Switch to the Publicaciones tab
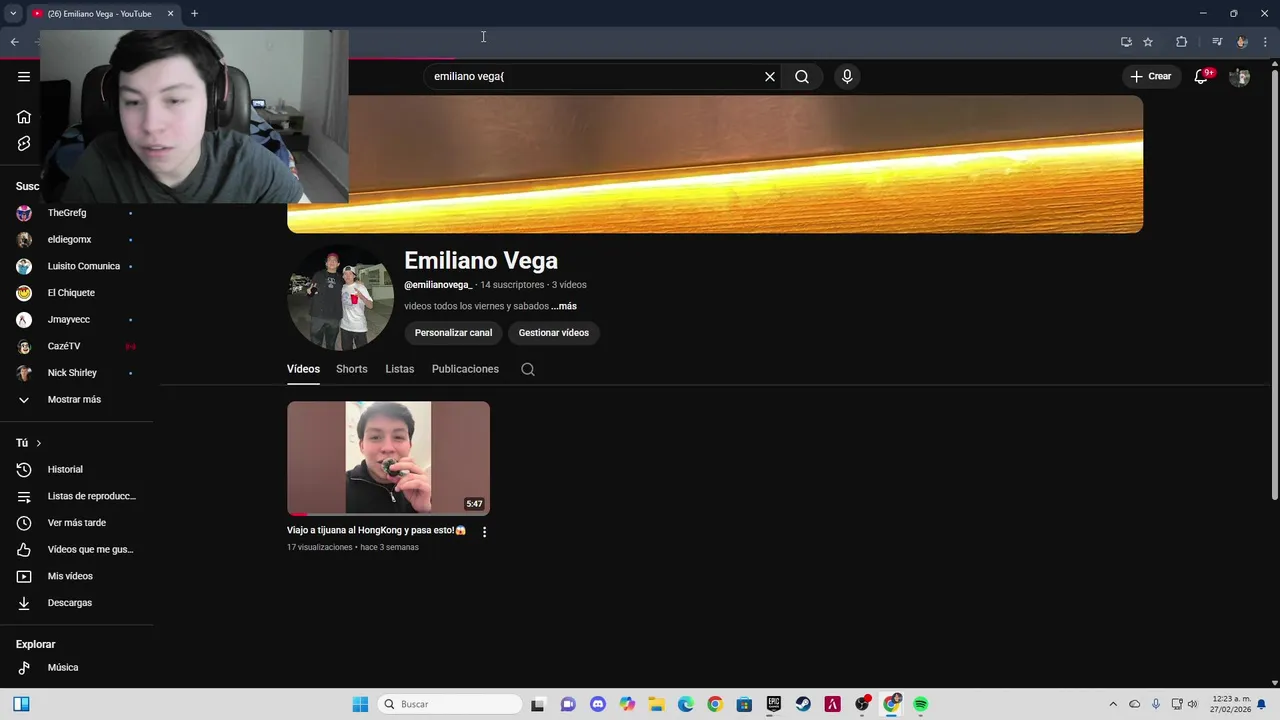The height and width of the screenshot is (720, 1280). pos(465,369)
